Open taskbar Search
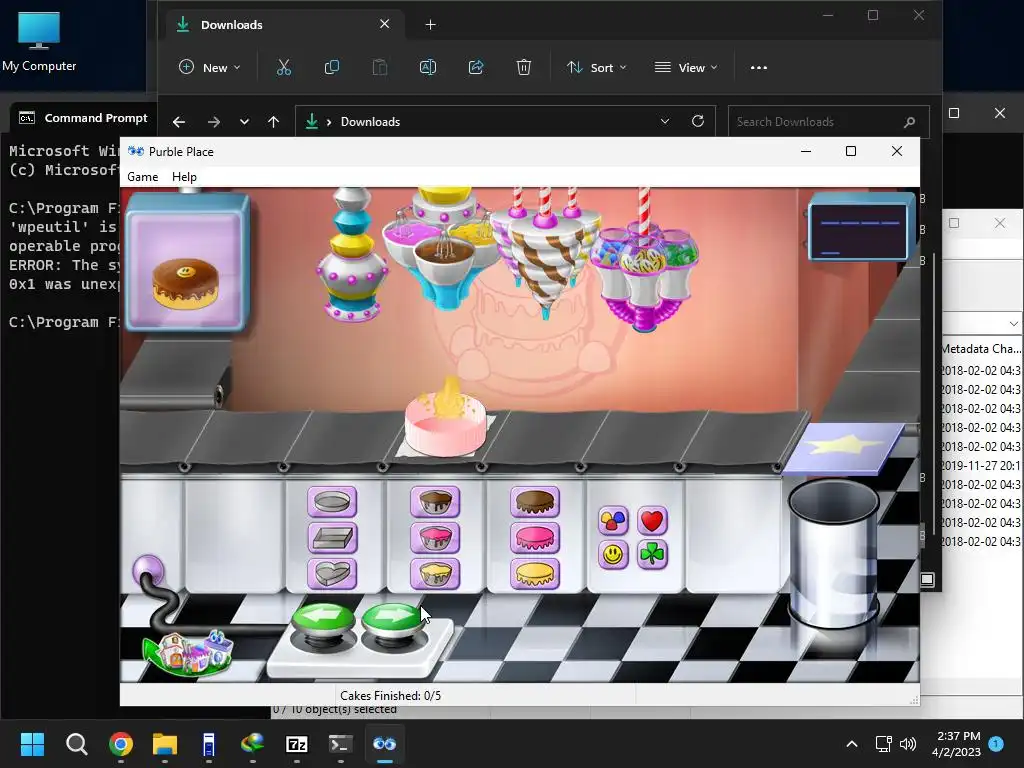Viewport: 1024px width, 768px height. coord(76,744)
